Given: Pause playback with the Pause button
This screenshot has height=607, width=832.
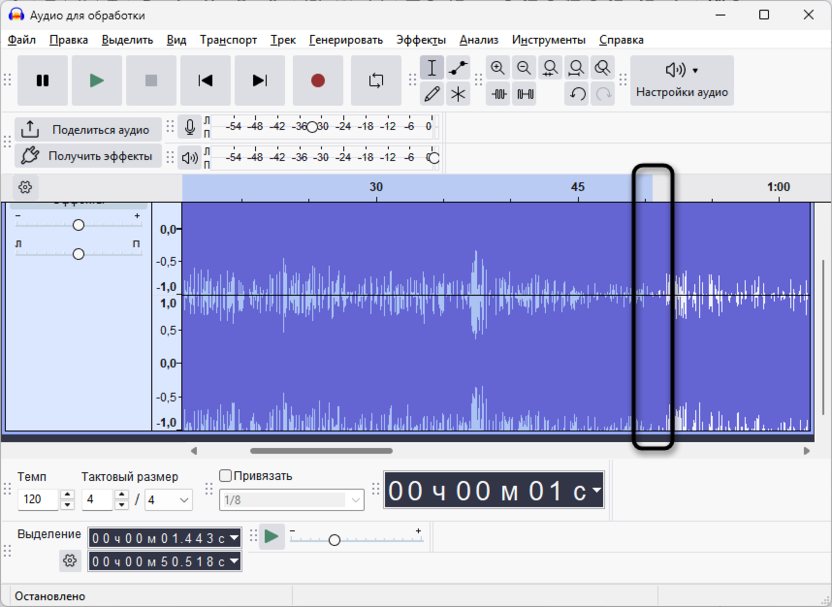Looking at the screenshot, I should 43,81.
